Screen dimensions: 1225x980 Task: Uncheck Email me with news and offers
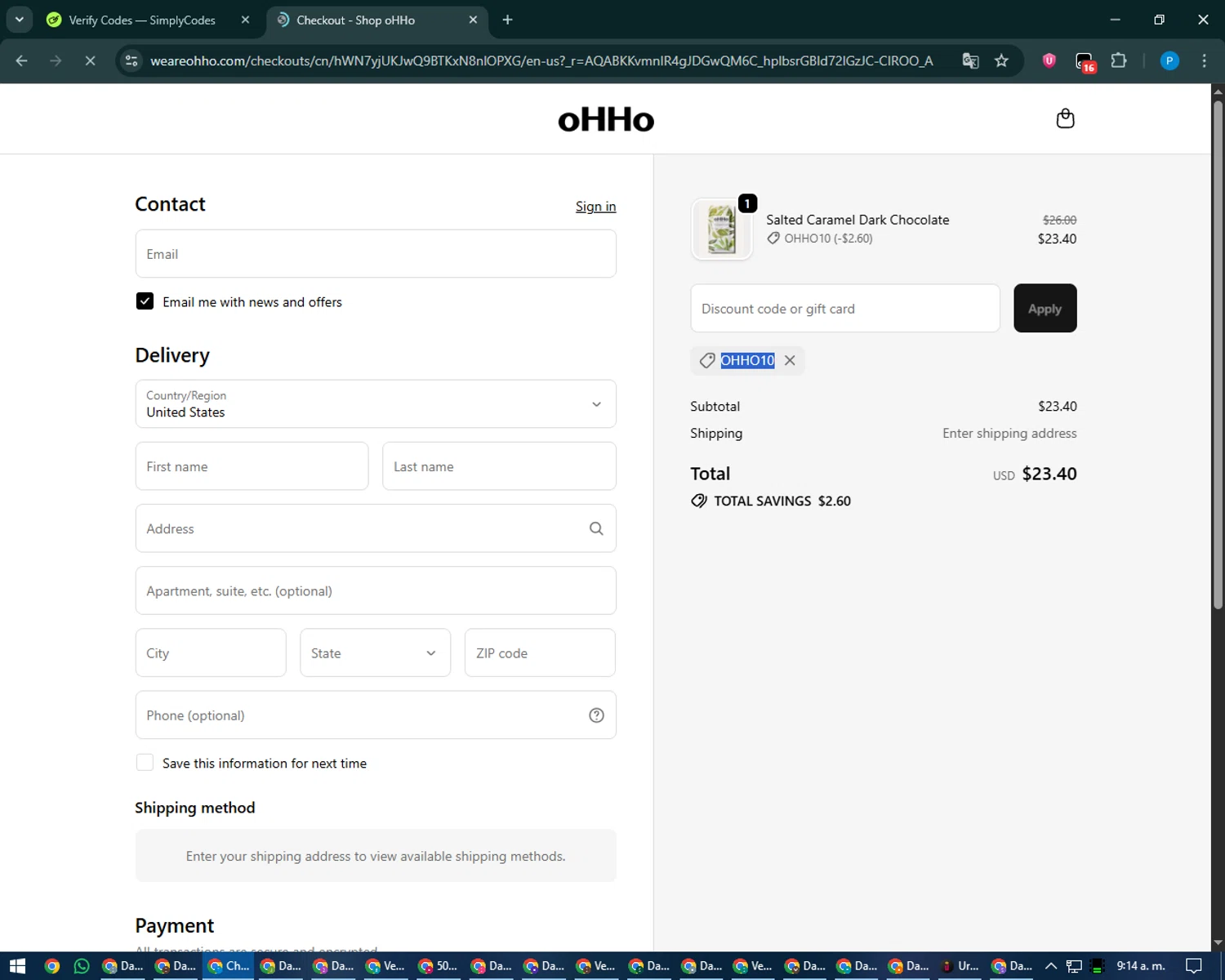[145, 301]
